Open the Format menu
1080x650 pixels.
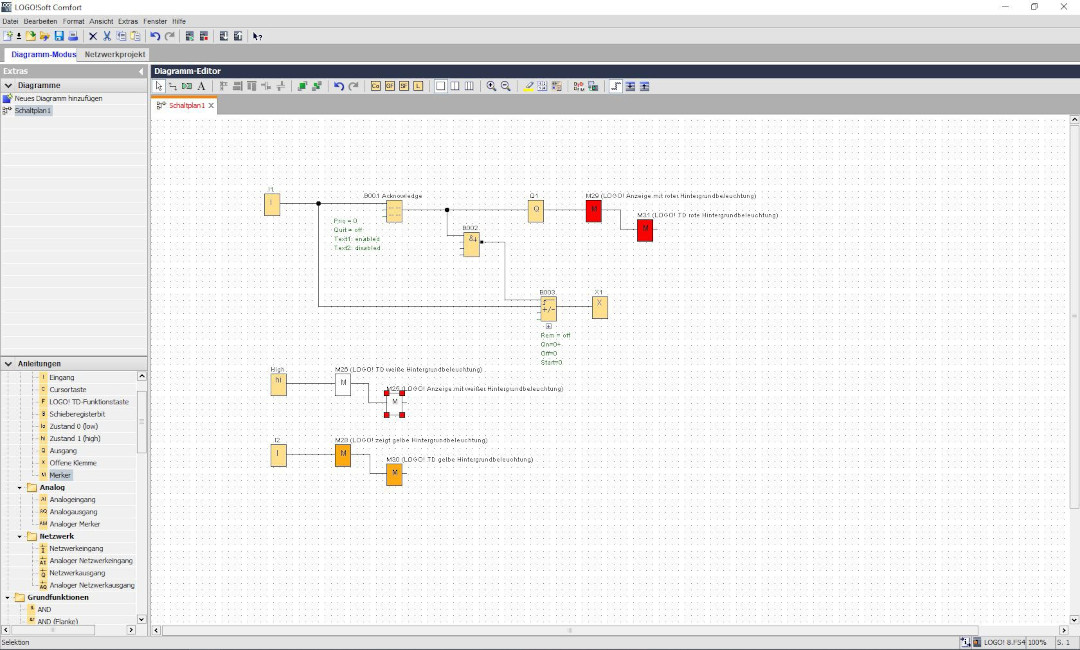pyautogui.click(x=74, y=21)
